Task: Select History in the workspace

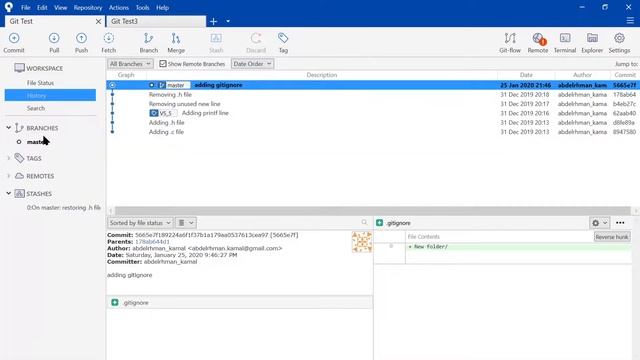Action: [50, 95]
